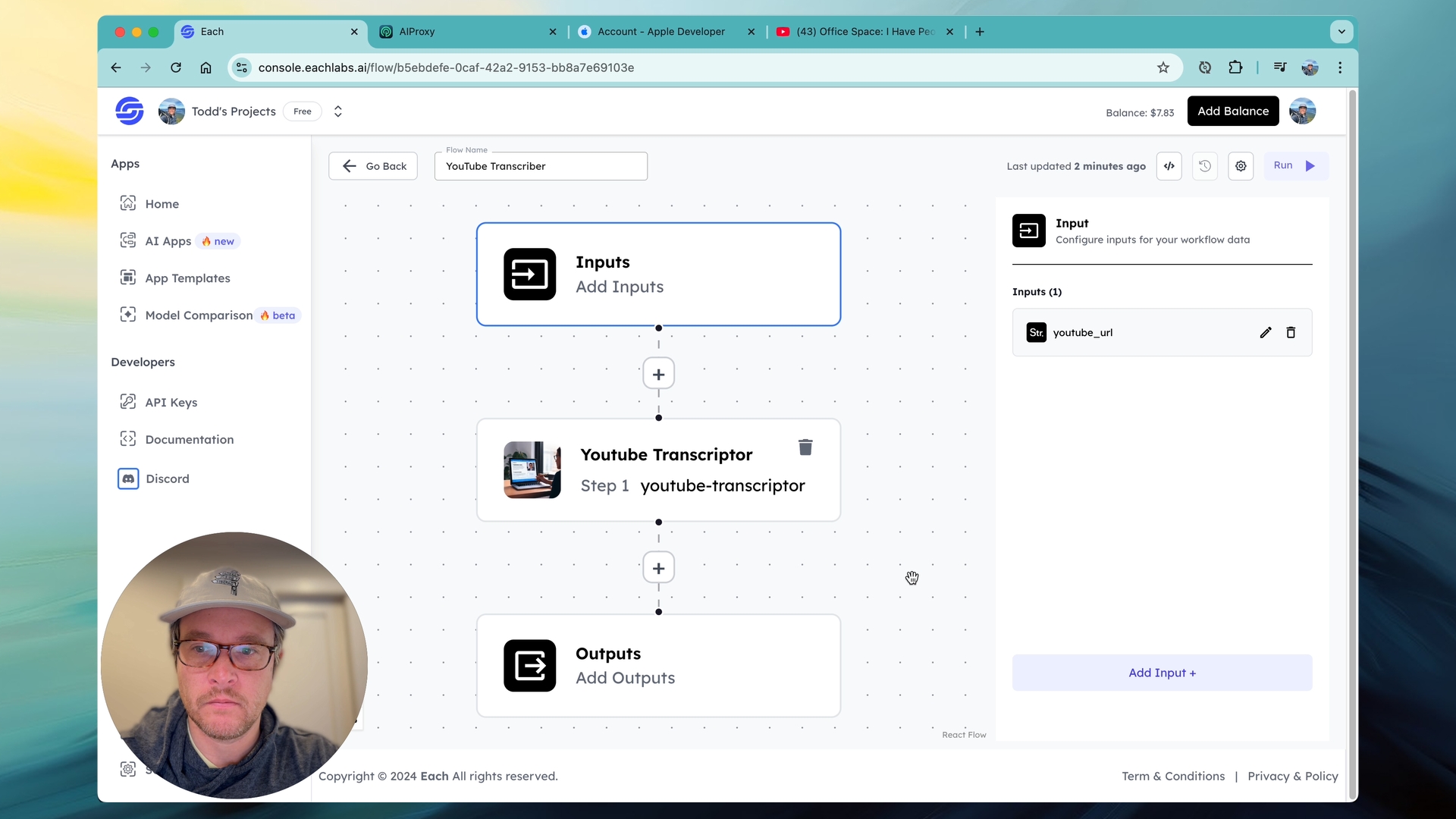Screen dimensions: 1456x819
Task: Click the Home sidebar icon
Action: pos(128,203)
